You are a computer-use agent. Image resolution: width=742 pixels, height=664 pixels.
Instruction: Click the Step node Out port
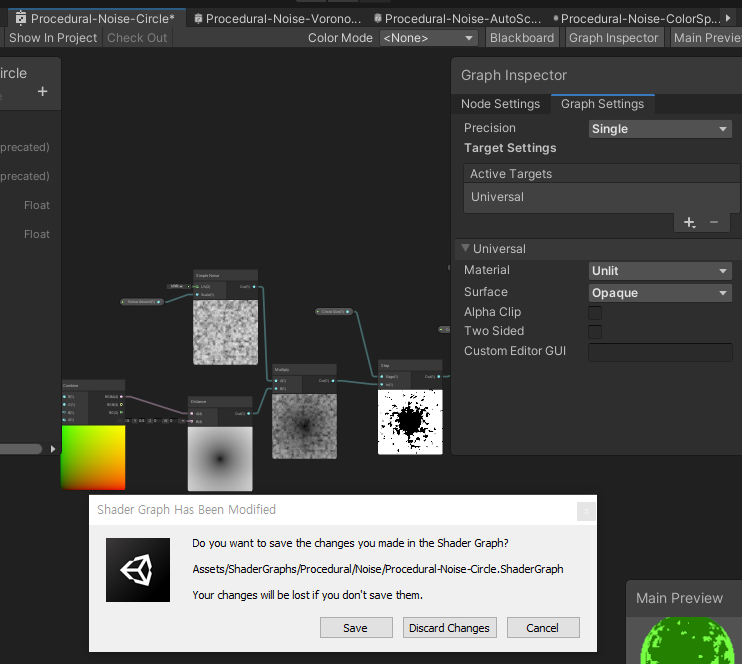439,377
